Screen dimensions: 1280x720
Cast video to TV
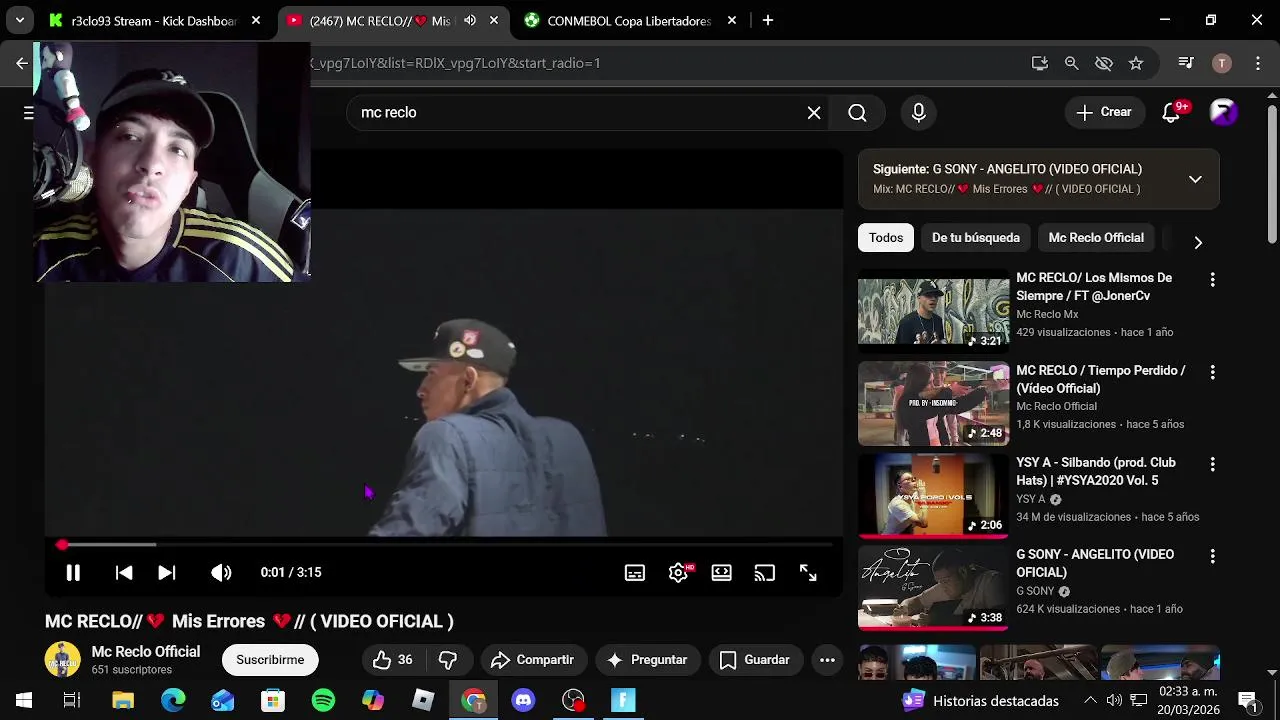tap(765, 573)
